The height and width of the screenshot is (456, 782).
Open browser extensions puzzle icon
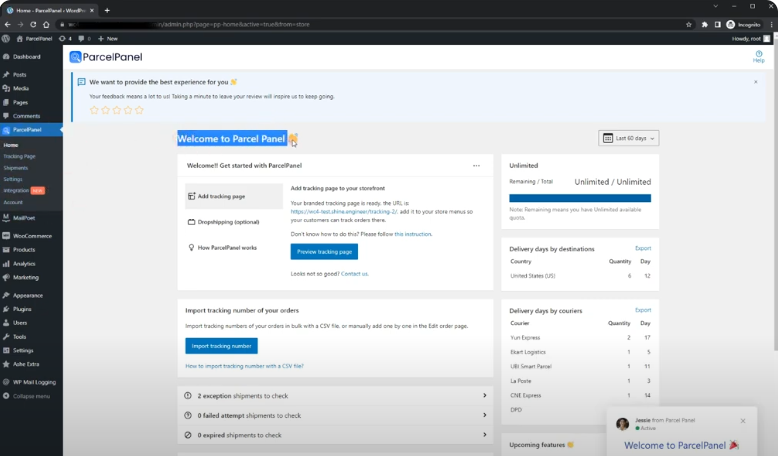pos(705,24)
